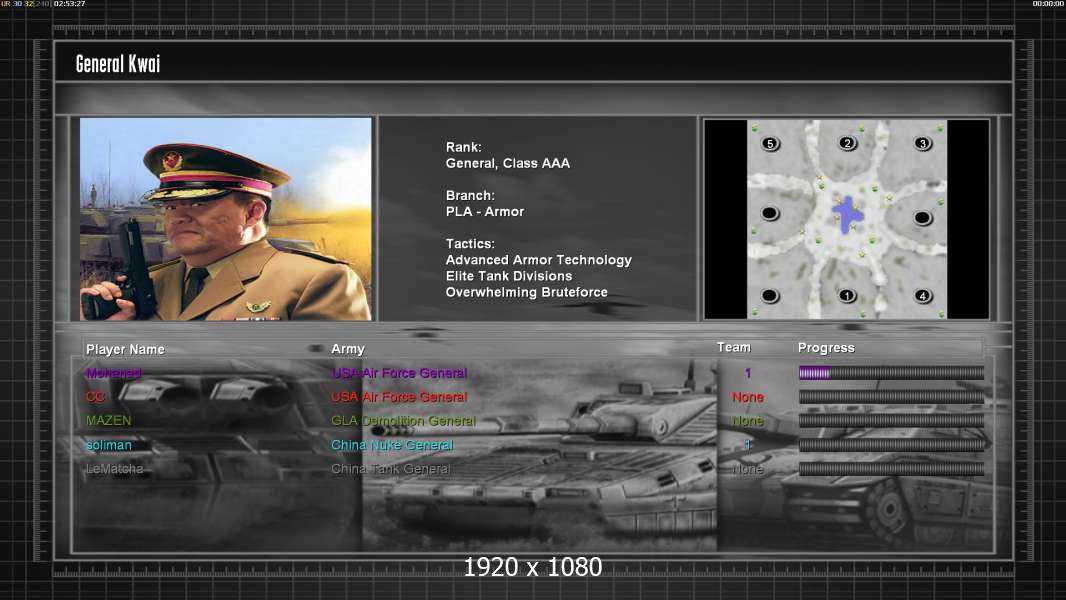Click the 'Army' column header
Screen dimensions: 1066x600
(x=348, y=349)
